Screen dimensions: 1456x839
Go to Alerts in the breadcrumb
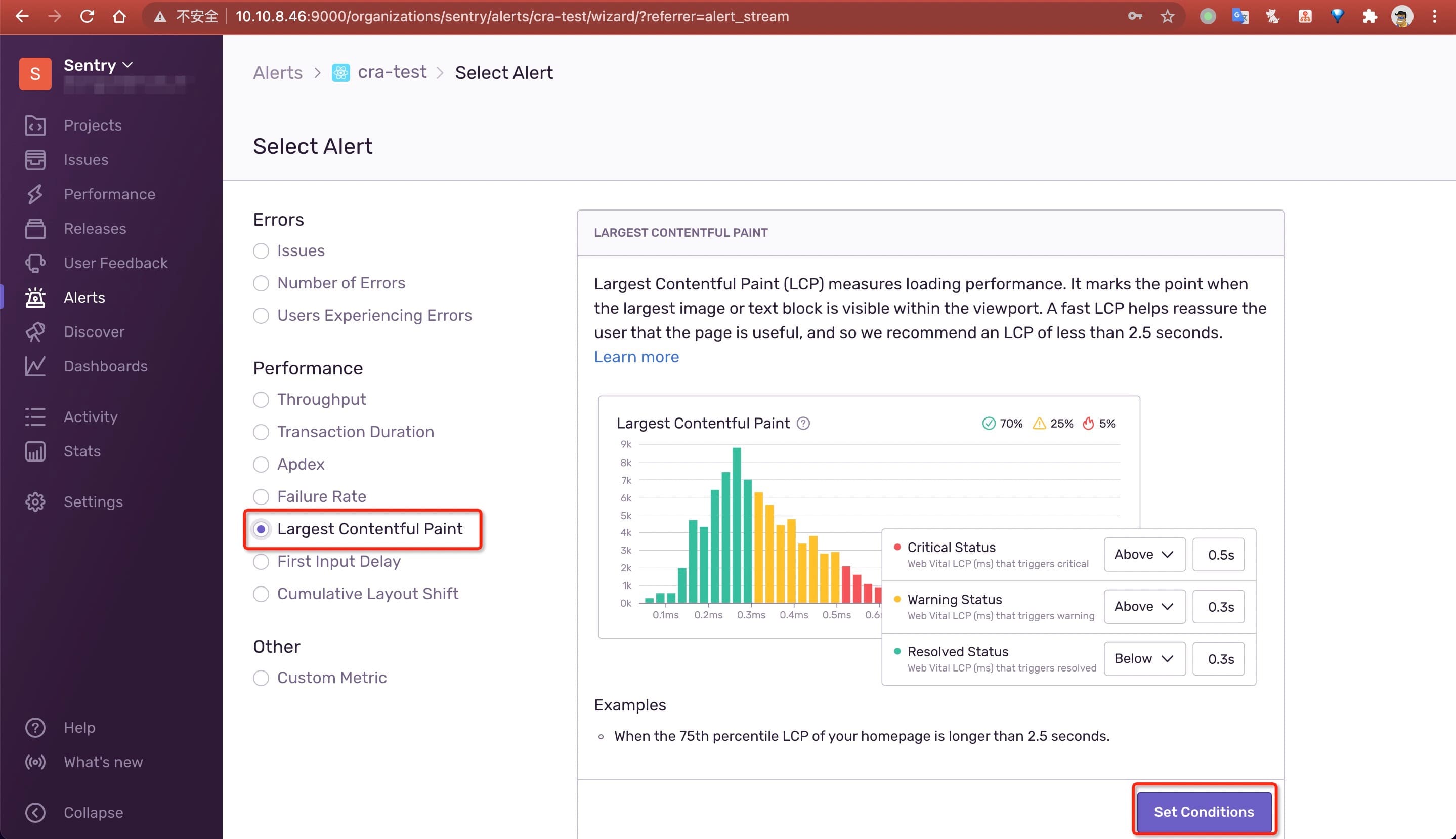(x=278, y=73)
